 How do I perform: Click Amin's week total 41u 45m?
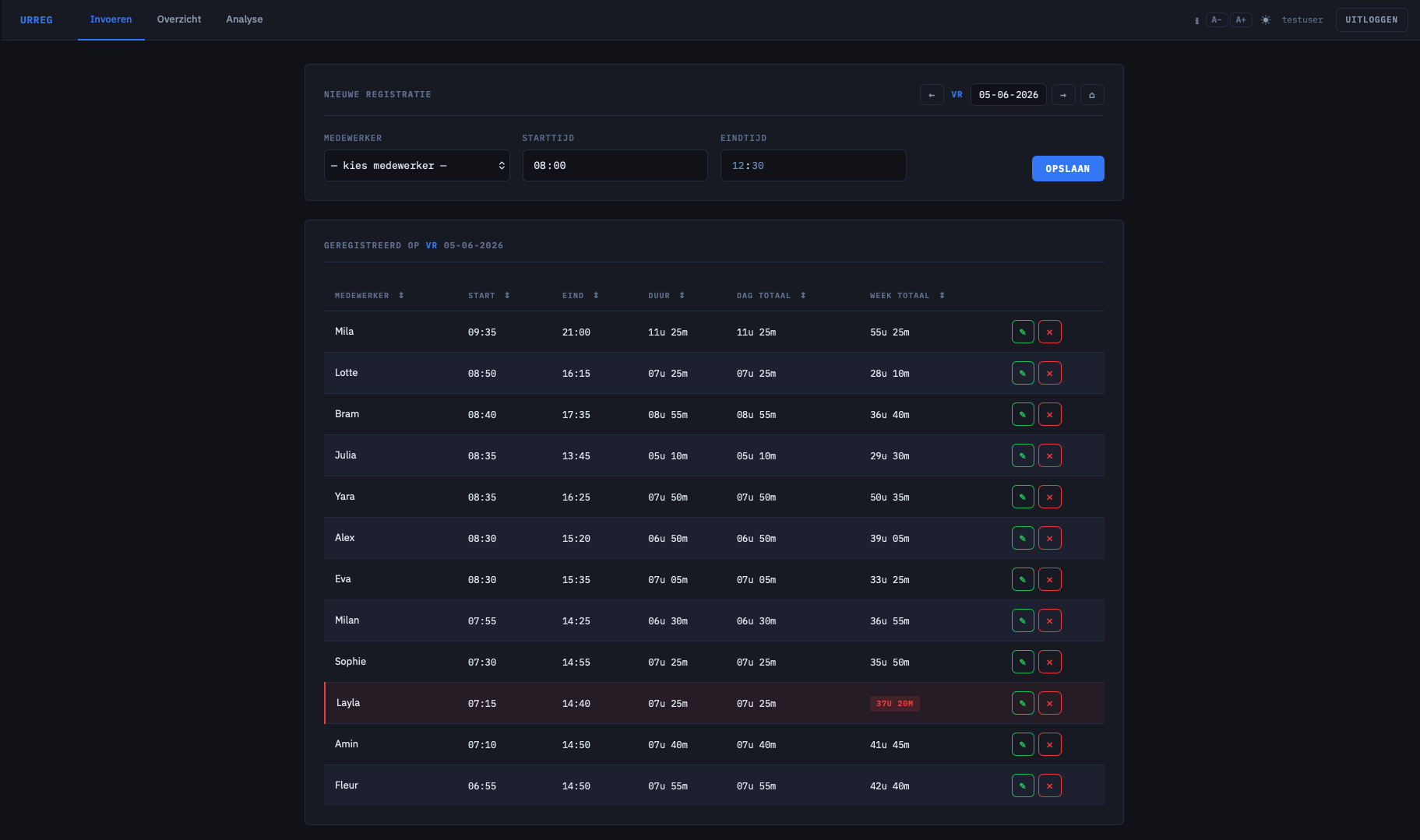tap(890, 745)
